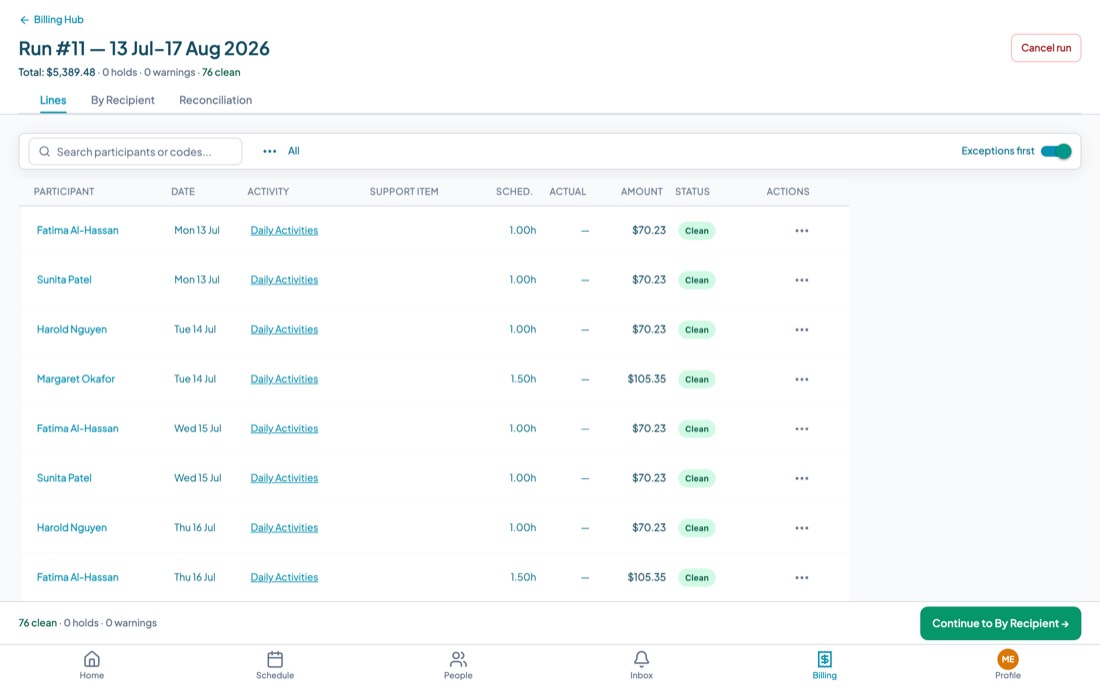The width and height of the screenshot is (1100, 687).
Task: Open actions menu for Margaret Okafor row
Action: [x=802, y=379]
